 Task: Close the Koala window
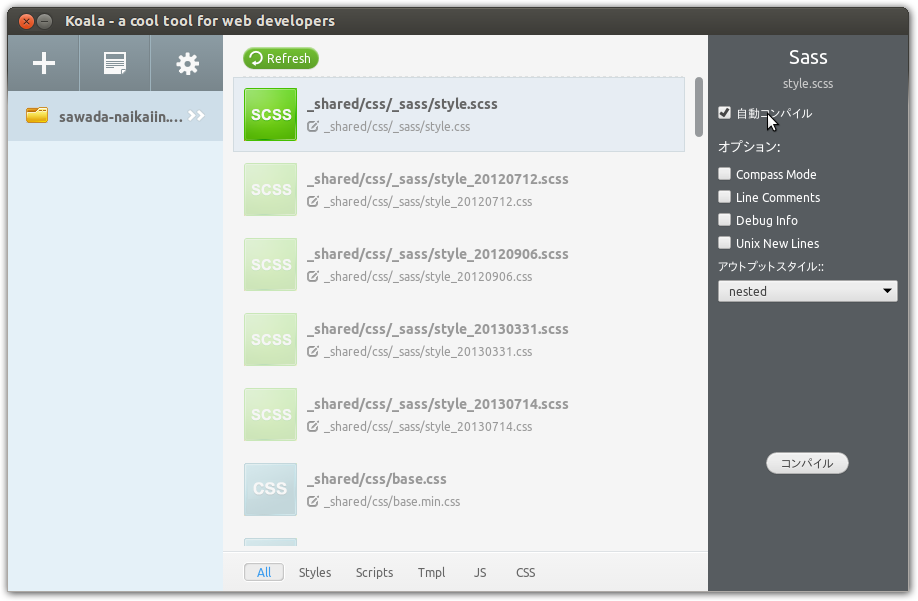pyautogui.click(x=26, y=22)
